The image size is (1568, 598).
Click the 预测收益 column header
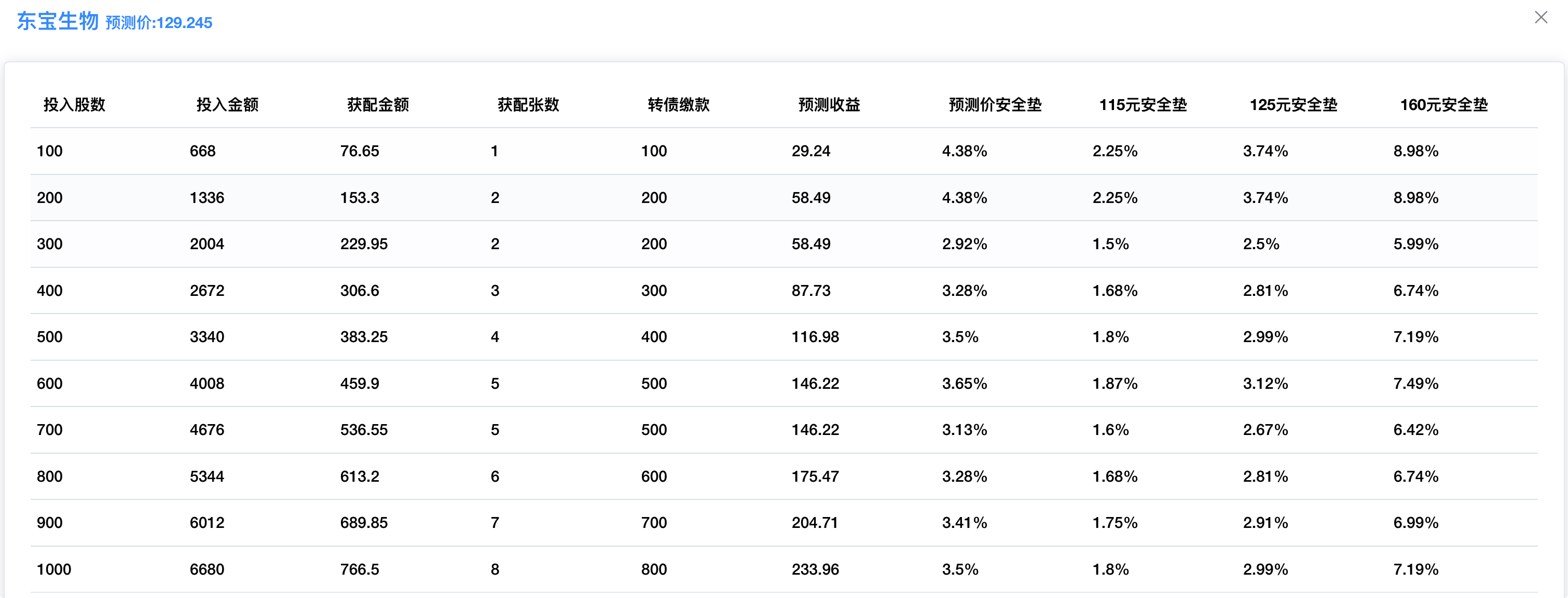tap(829, 105)
